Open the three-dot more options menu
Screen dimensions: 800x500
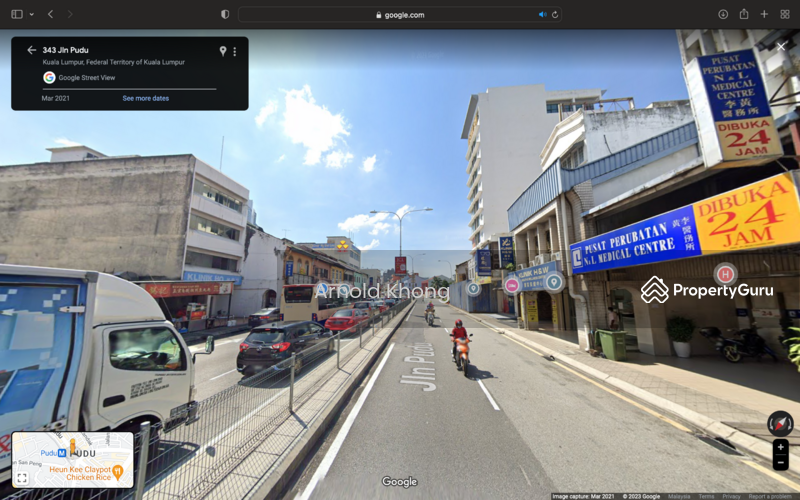point(235,51)
